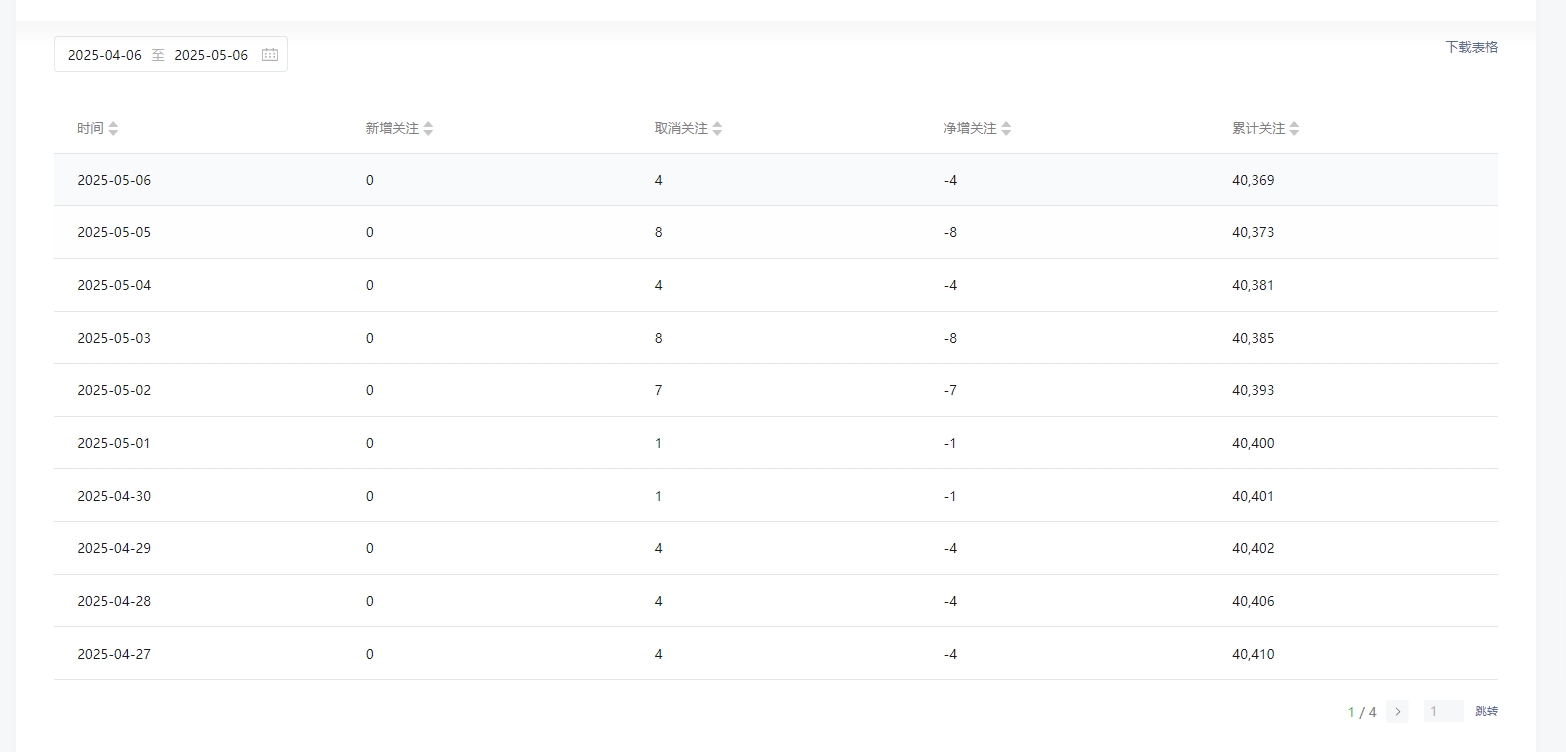Click cumulative follows value 40,385
1566x752 pixels.
1253,339
